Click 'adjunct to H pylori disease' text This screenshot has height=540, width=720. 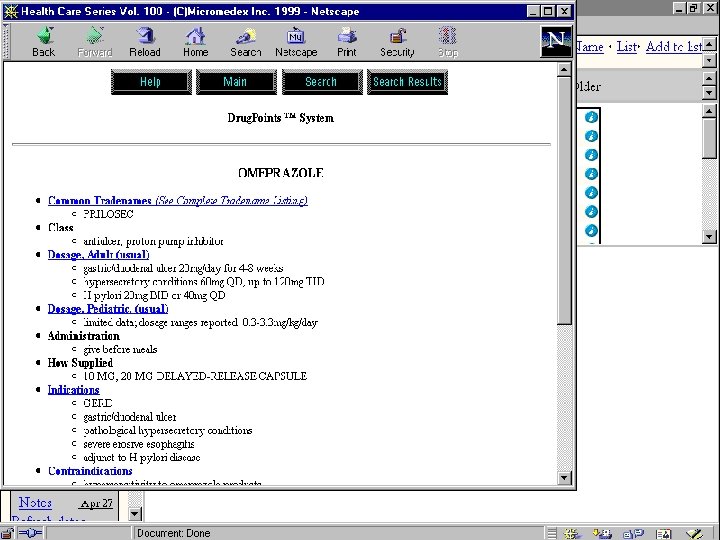click(142, 457)
